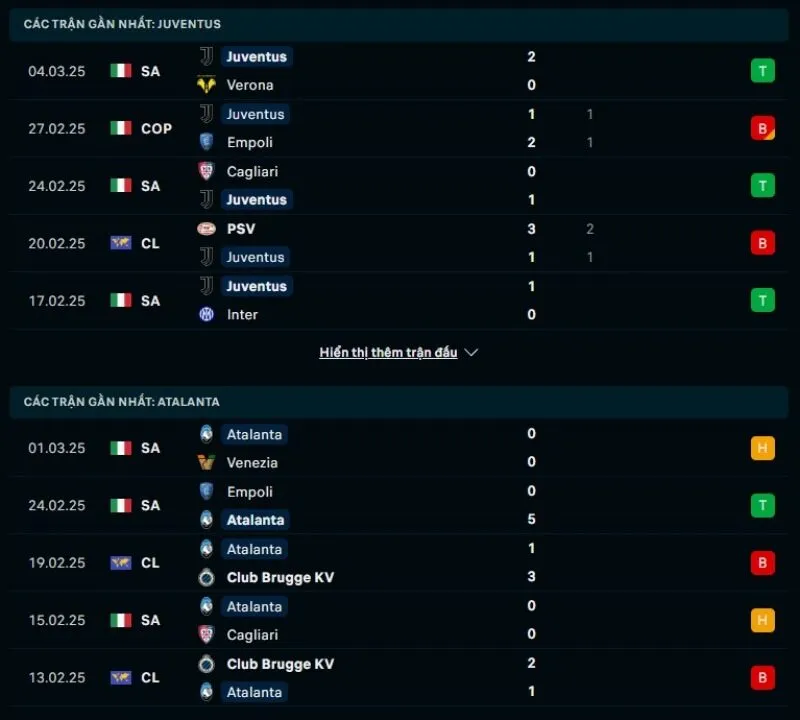Click the green T badge for Juventus vs Verona
The image size is (800, 720).
pos(762,71)
